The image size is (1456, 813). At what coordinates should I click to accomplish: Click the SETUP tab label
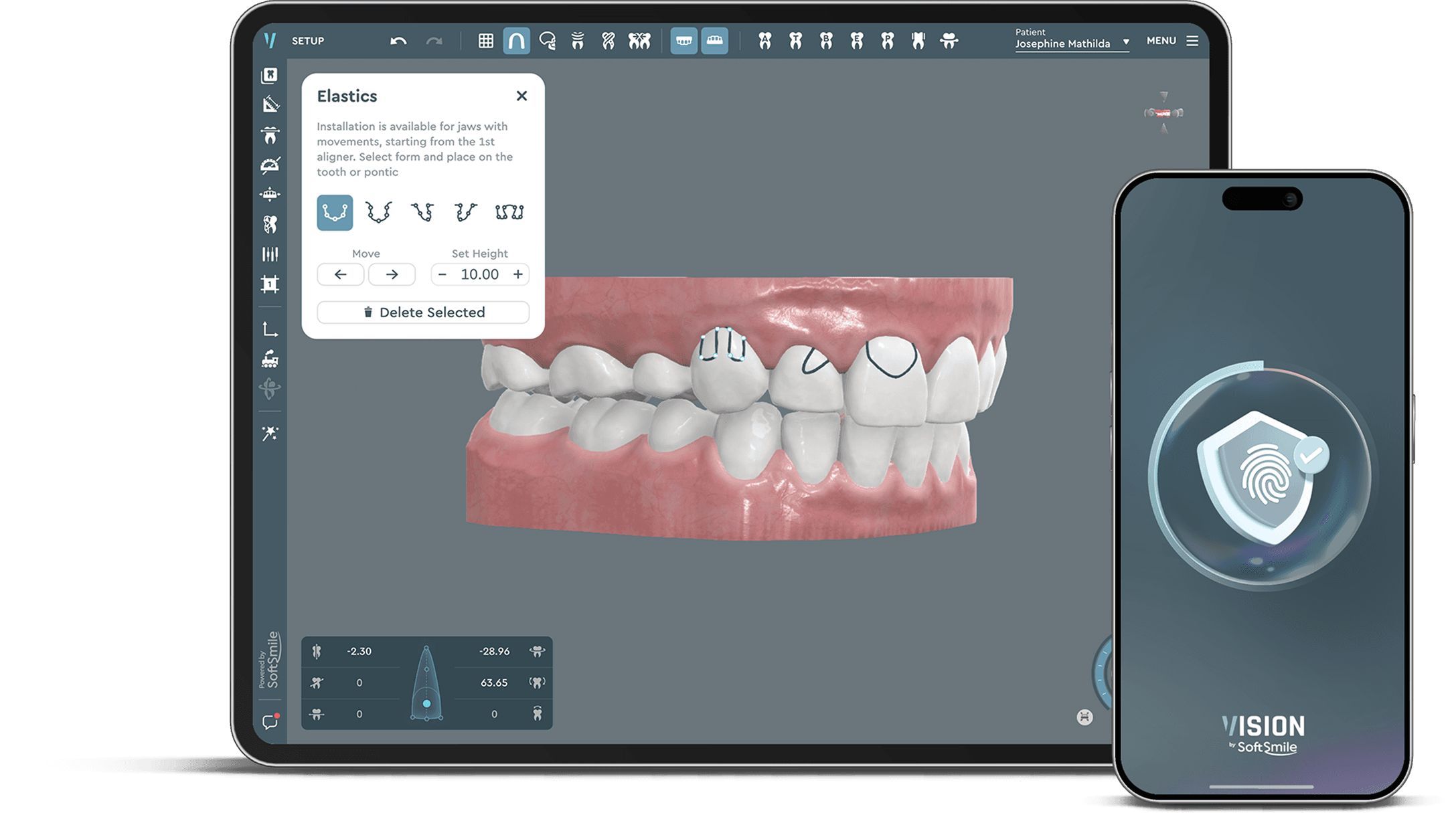308,41
